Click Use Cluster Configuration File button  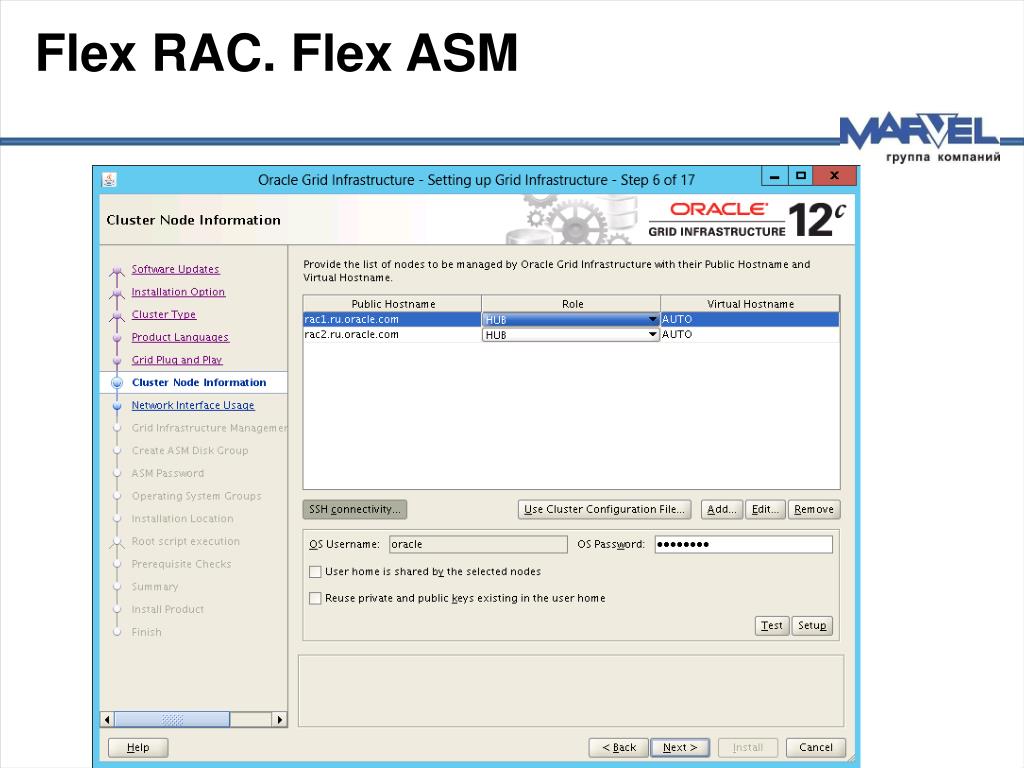pyautogui.click(x=604, y=509)
